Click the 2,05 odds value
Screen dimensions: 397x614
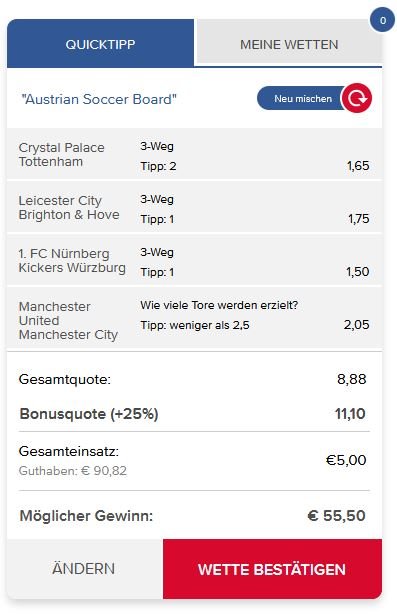356,325
